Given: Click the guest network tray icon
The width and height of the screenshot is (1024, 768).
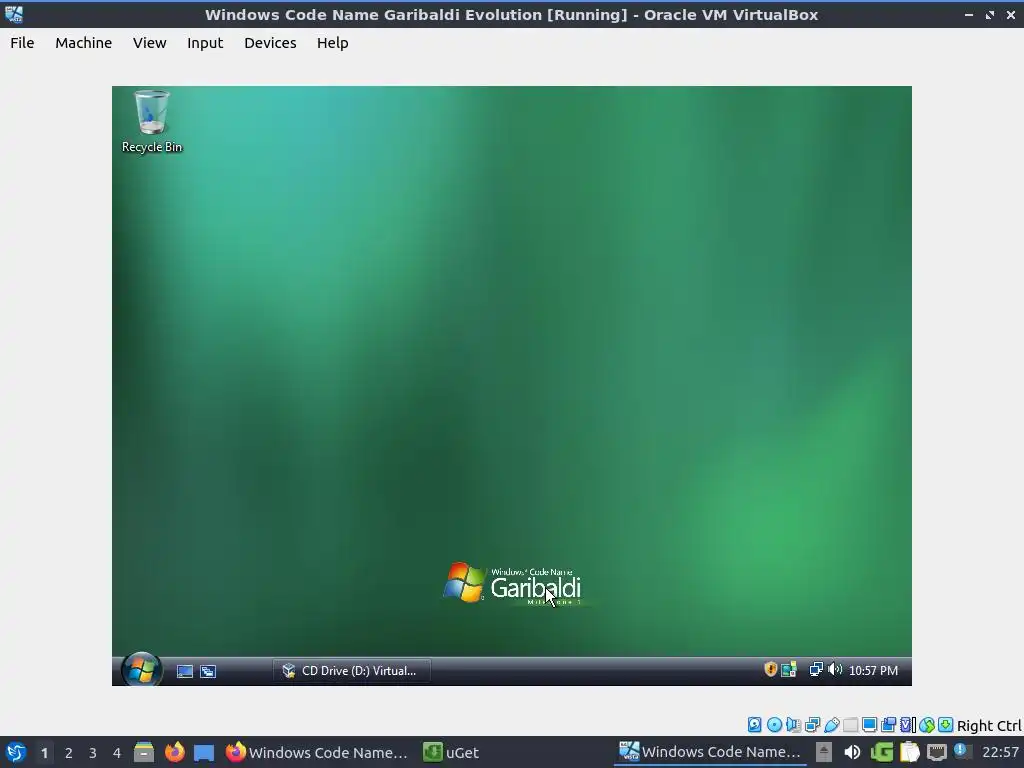Looking at the screenshot, I should point(816,669).
